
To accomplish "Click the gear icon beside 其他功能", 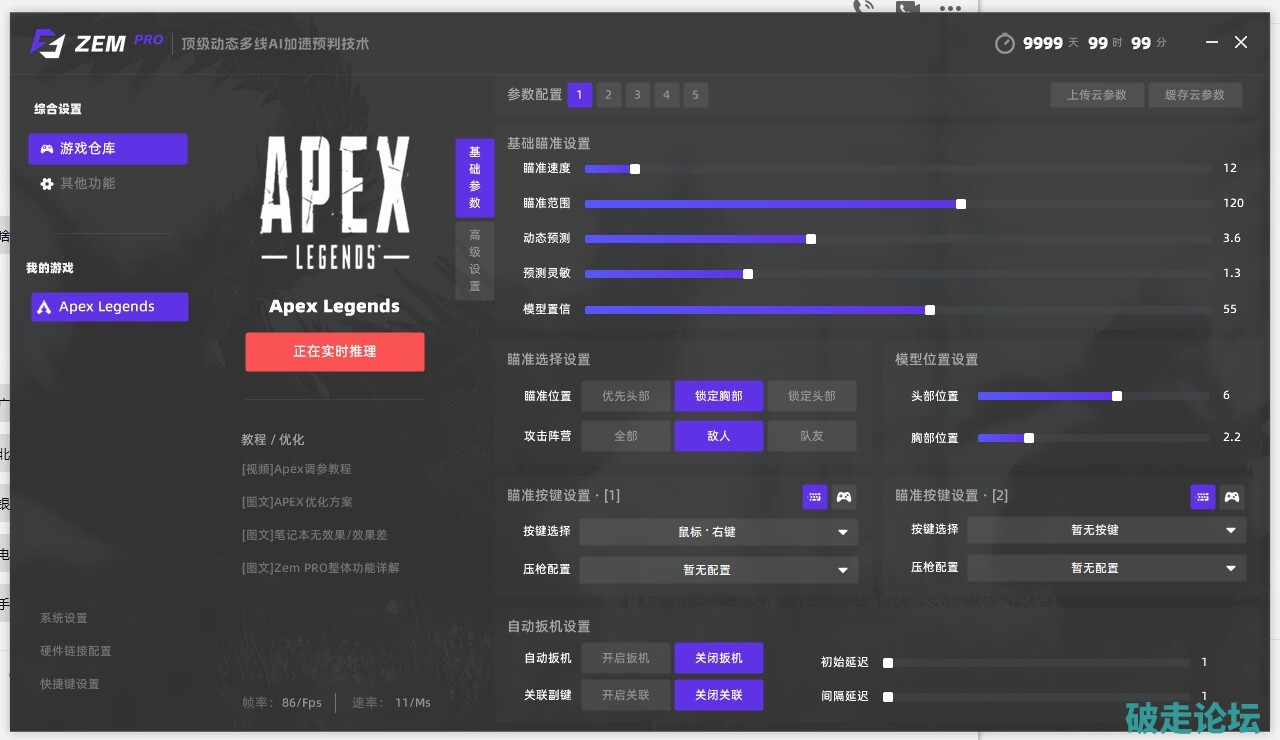I will click(46, 184).
